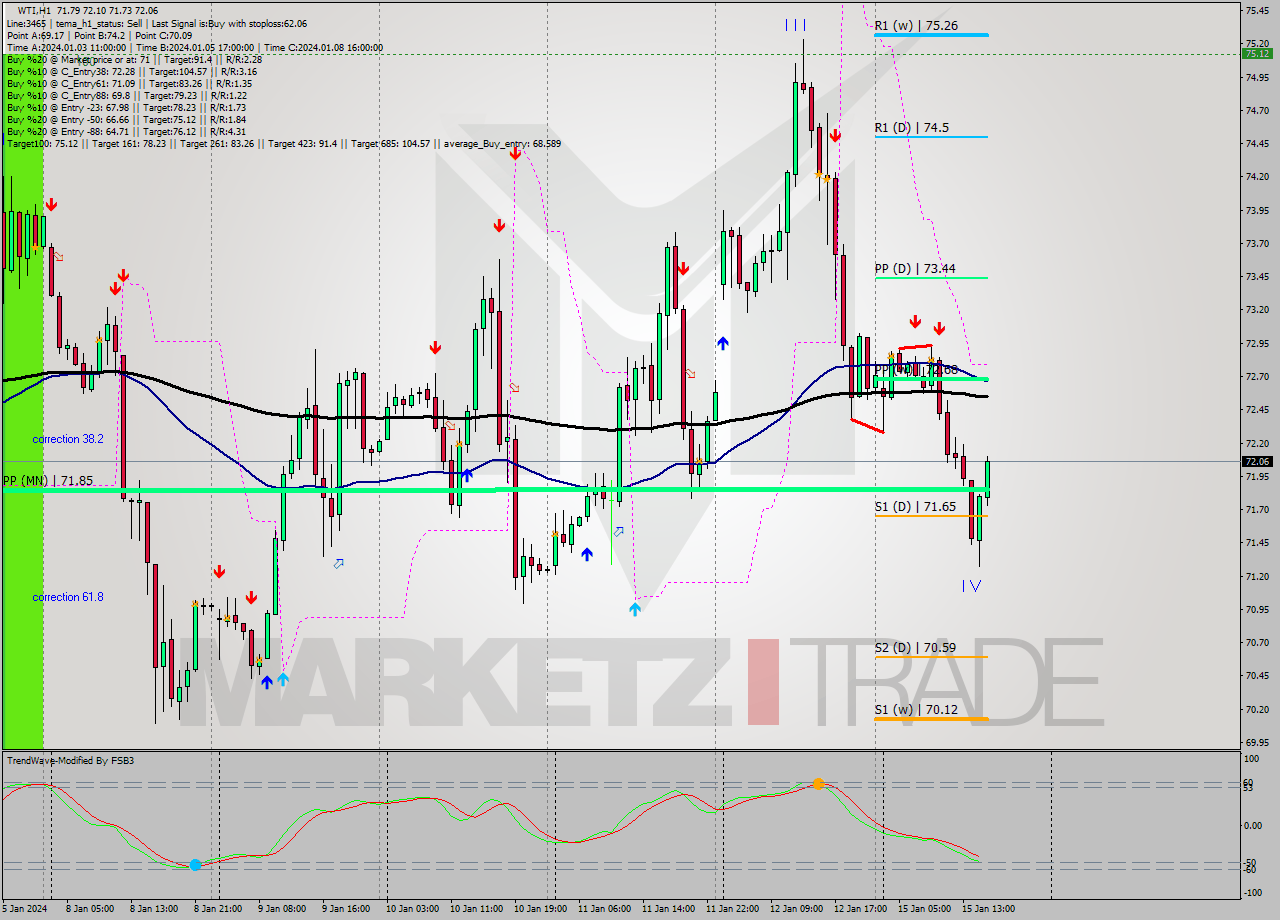Click the 74.20 price axis label
The width and height of the screenshot is (1280, 920).
click(1256, 177)
